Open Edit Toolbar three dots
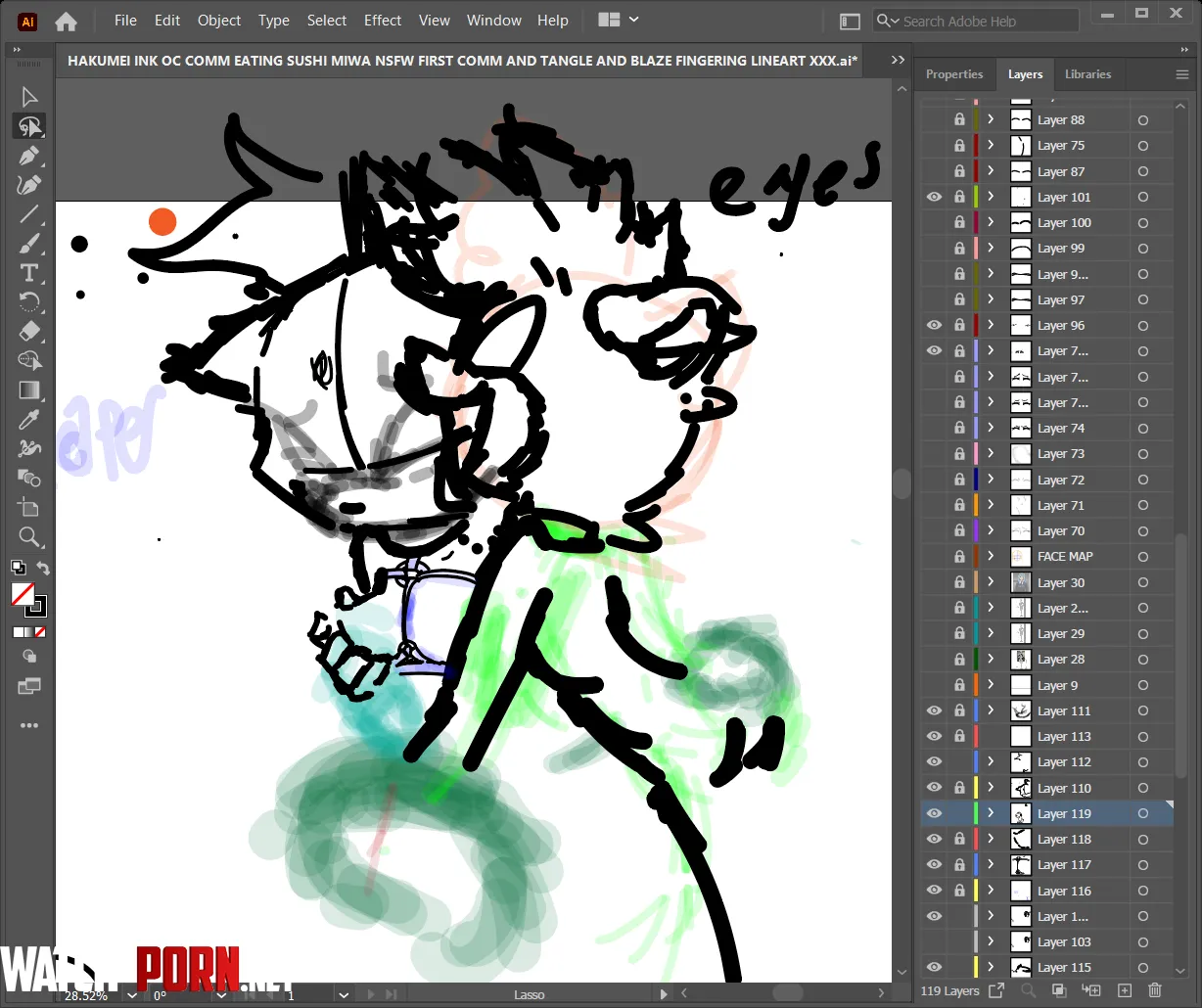This screenshot has width=1202, height=1008. [29, 725]
